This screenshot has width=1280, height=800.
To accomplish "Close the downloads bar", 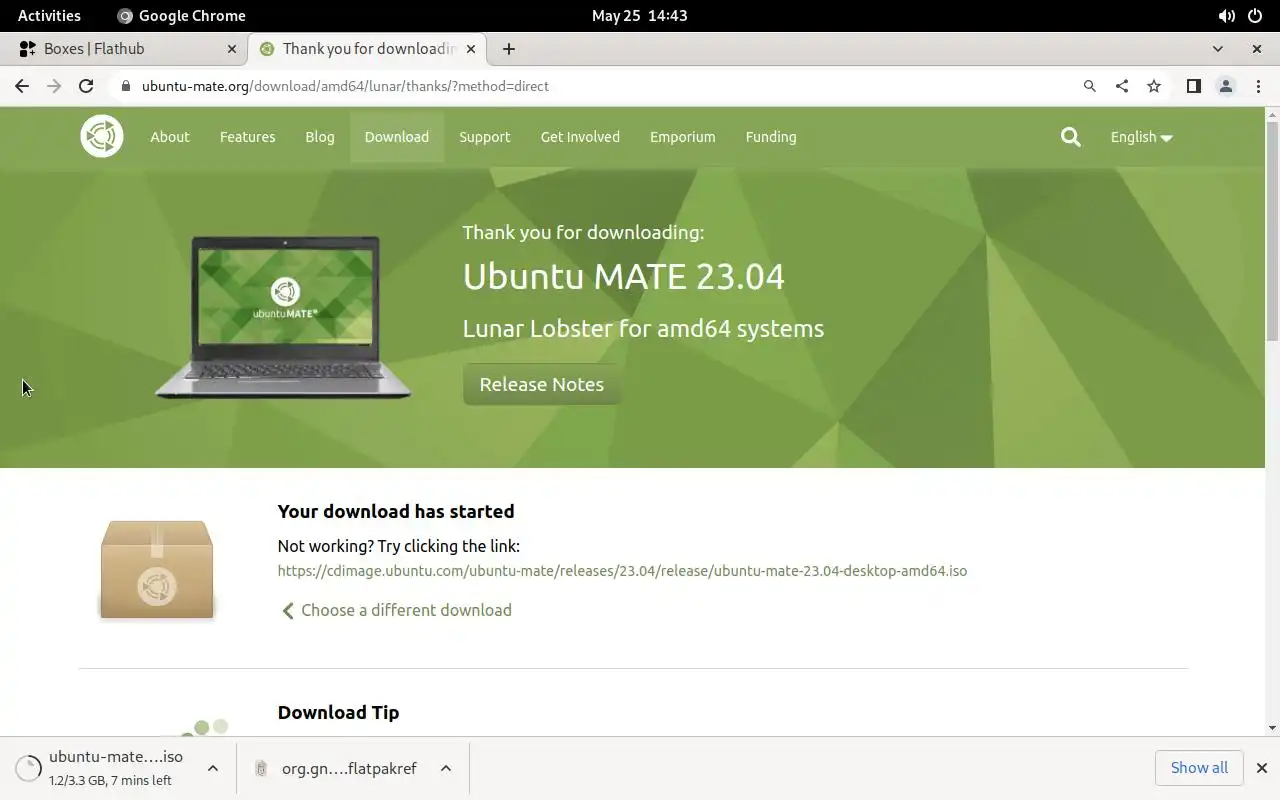I will [x=1262, y=768].
